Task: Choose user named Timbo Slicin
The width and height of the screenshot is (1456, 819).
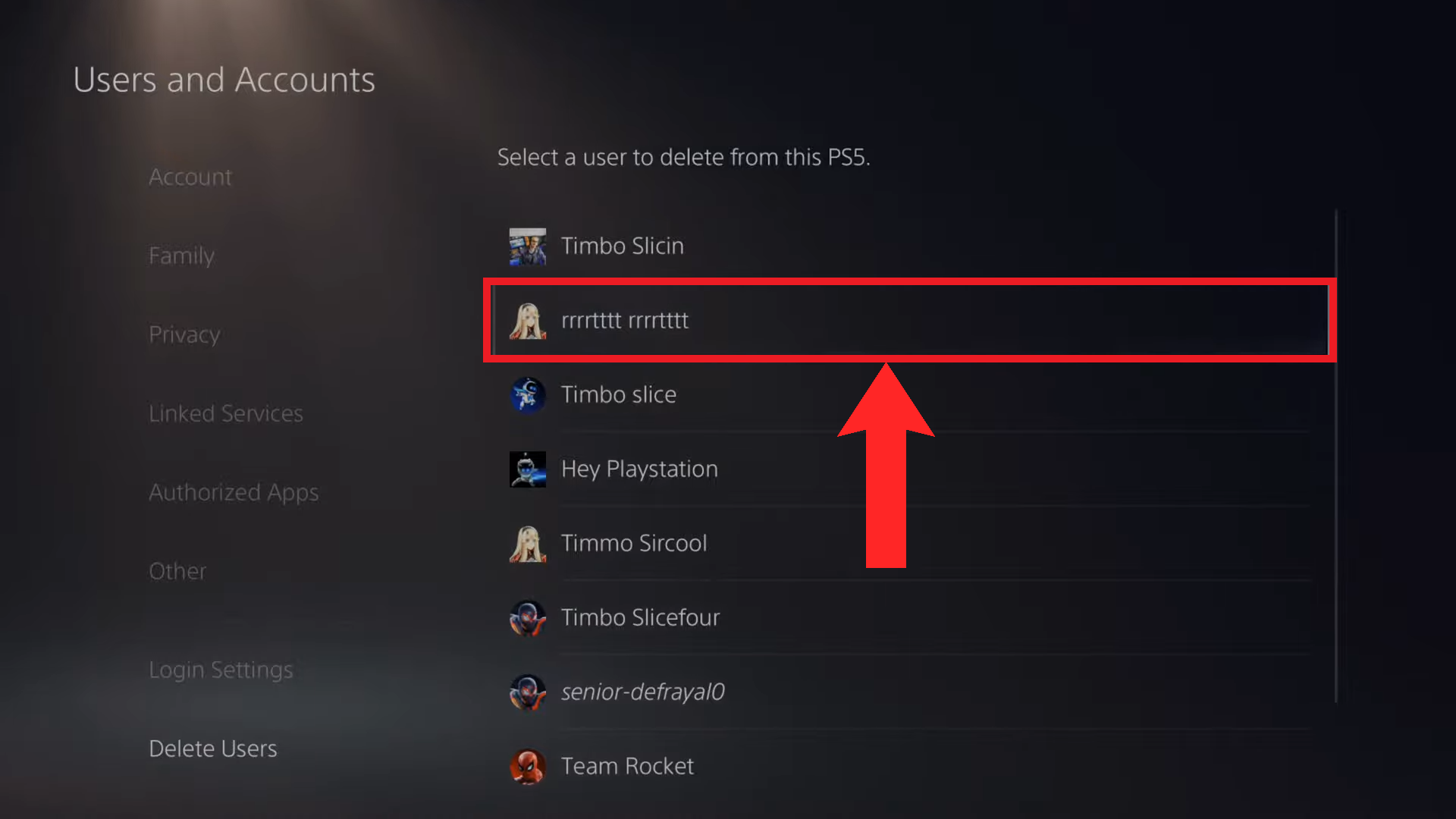Action: pyautogui.click(x=622, y=246)
